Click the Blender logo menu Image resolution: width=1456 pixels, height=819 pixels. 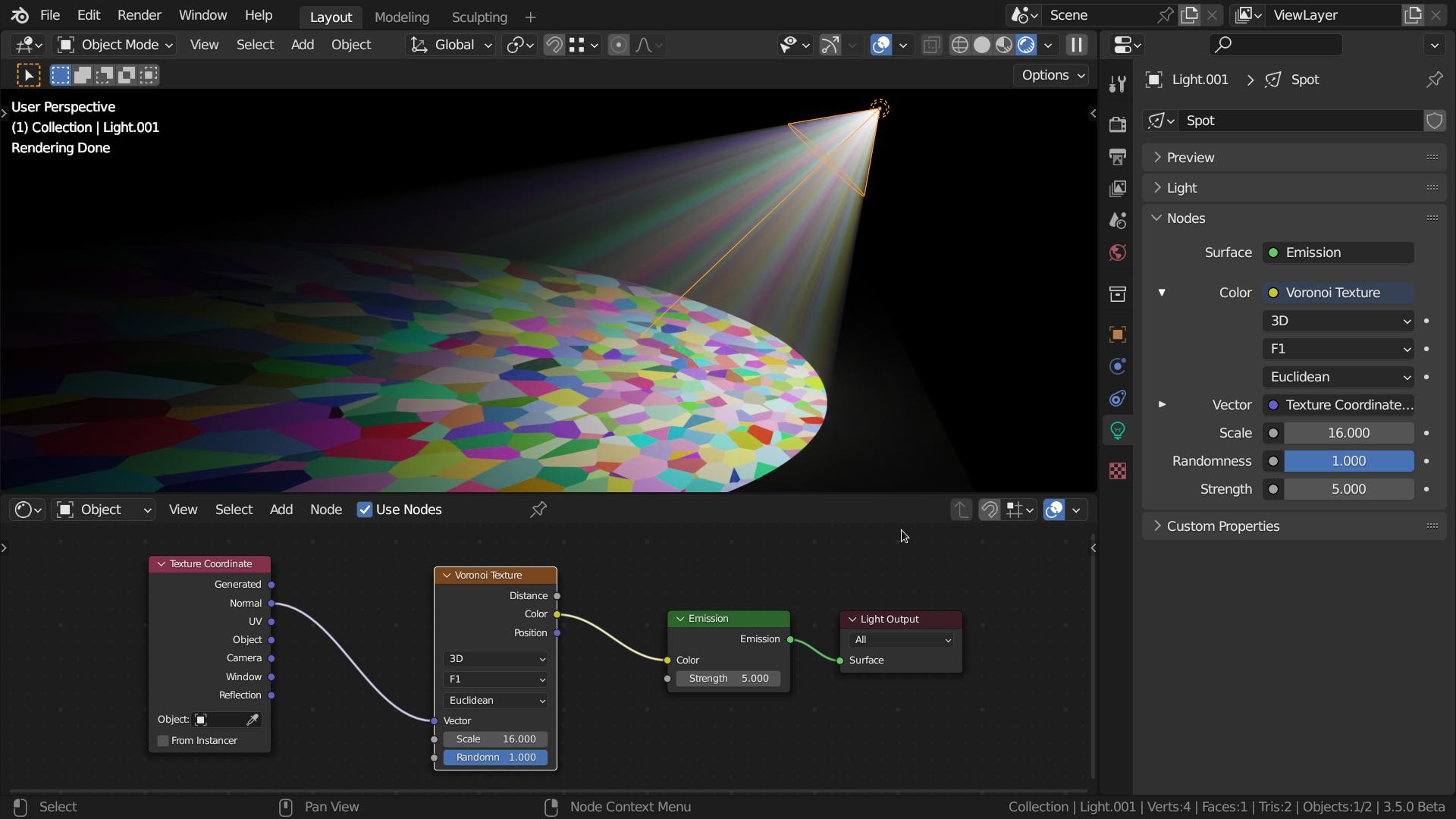tap(20, 15)
